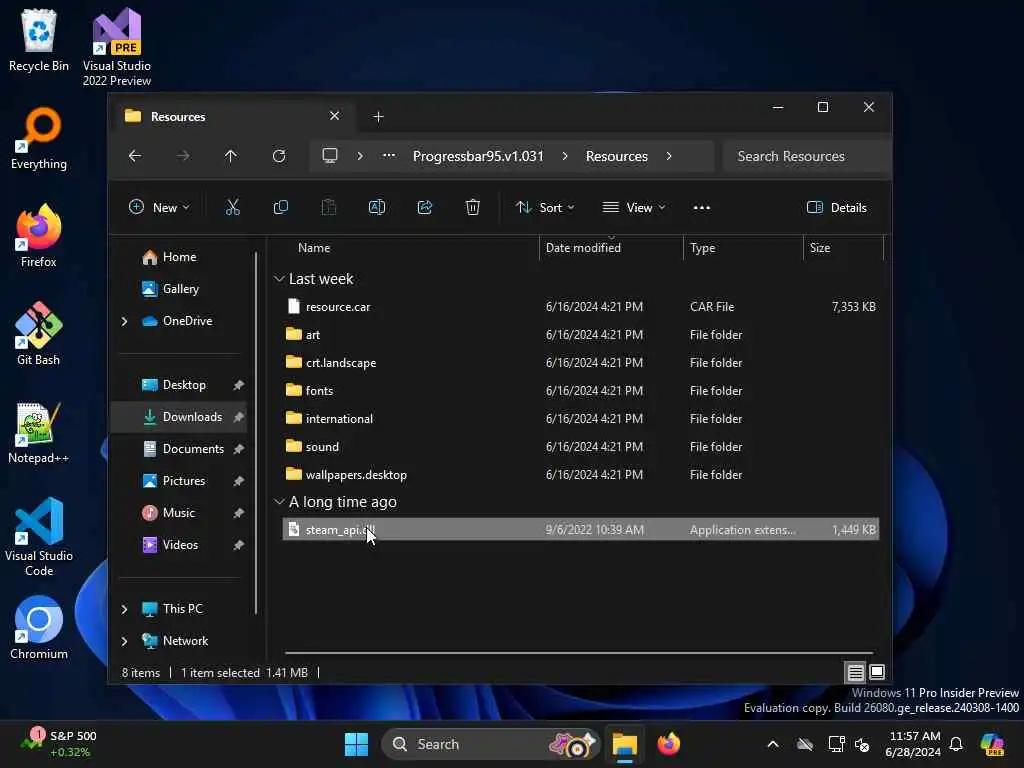Open the New item dropdown
This screenshot has width=1024, height=768.
[x=159, y=208]
